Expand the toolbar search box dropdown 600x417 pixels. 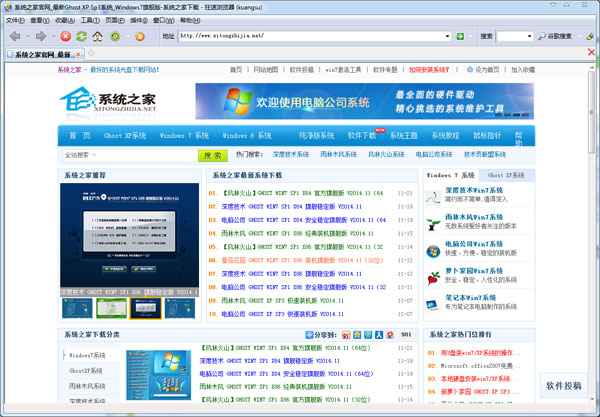528,36
